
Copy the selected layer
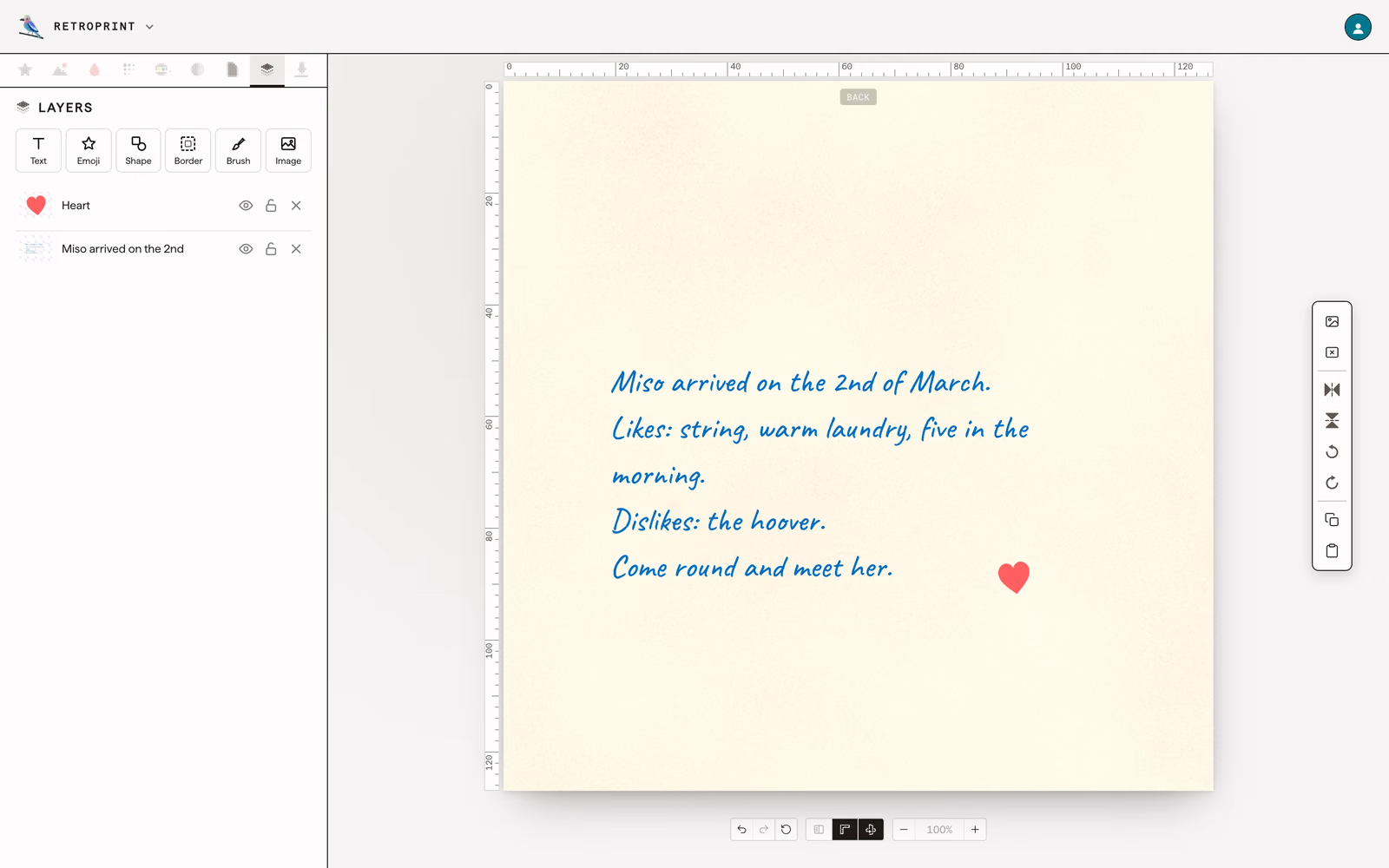pos(1332,520)
